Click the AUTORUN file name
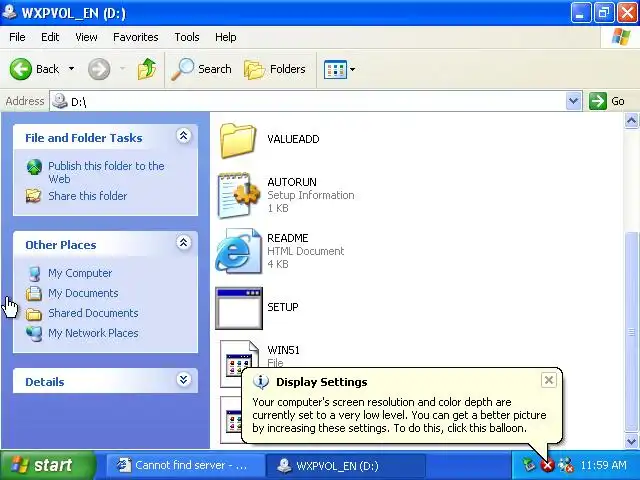This screenshot has width=640, height=480. 292,182
